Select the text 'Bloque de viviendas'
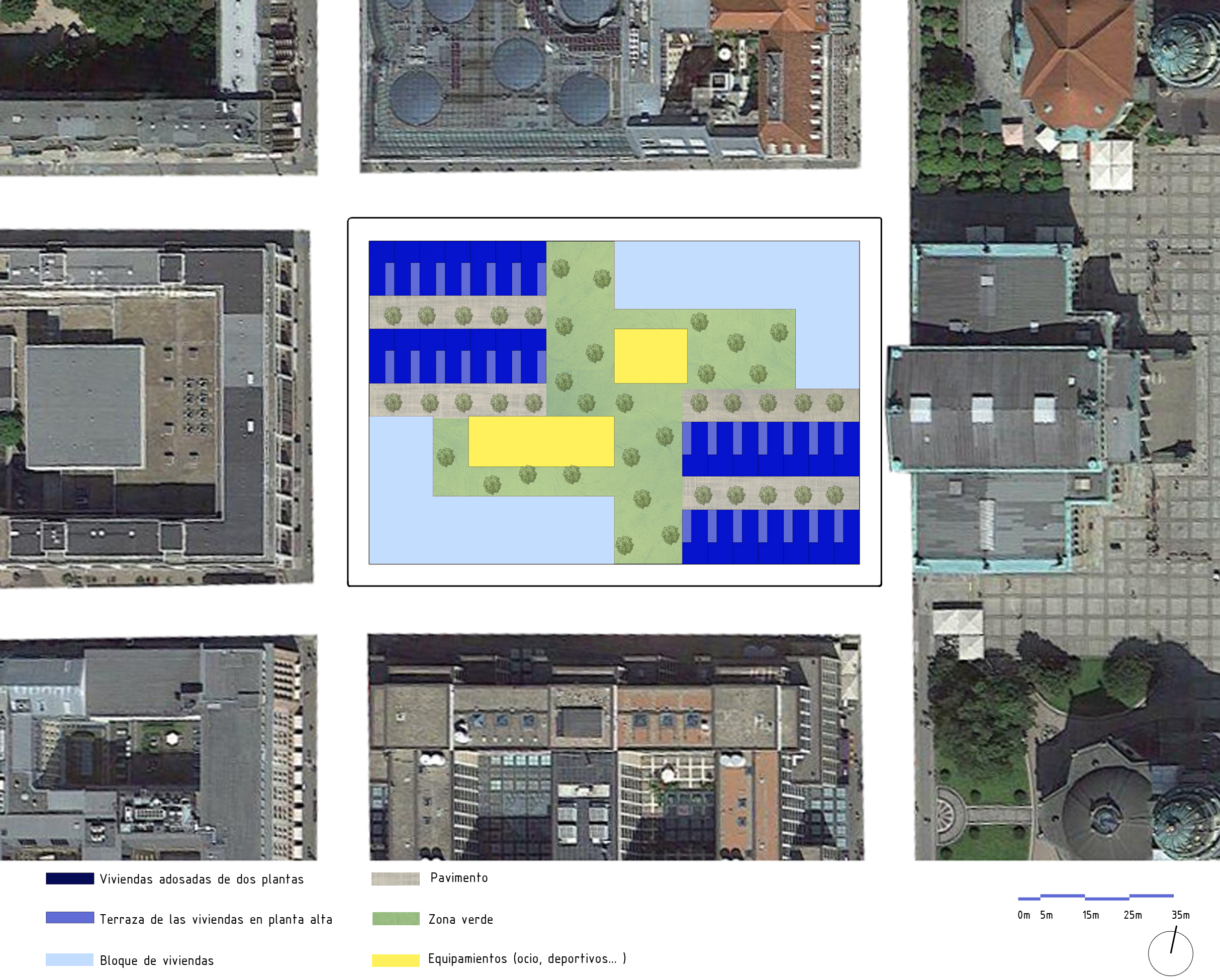The width and height of the screenshot is (1220, 980). click(157, 960)
